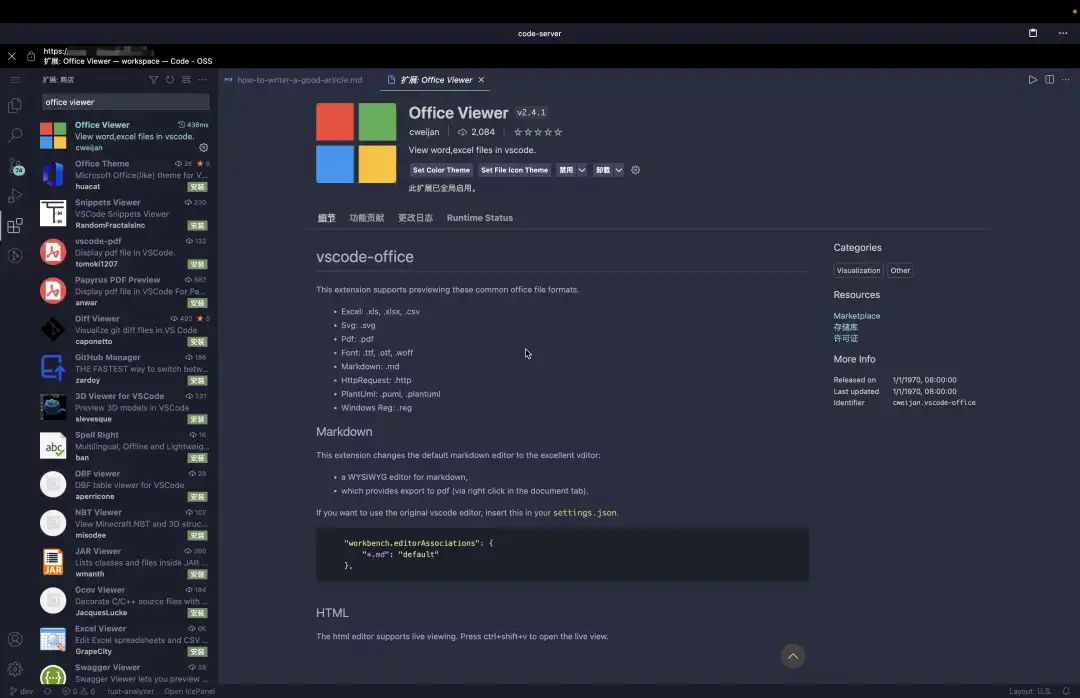
Task: Select the Visualization category tag
Action: (x=858, y=270)
